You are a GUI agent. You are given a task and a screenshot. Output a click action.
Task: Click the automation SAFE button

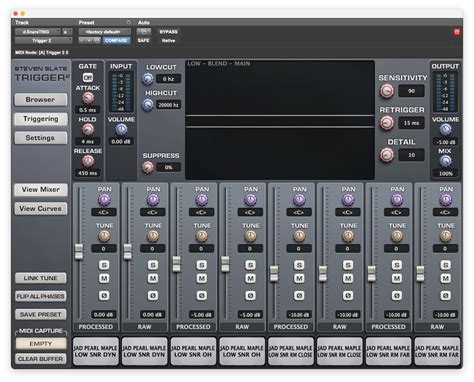(144, 41)
